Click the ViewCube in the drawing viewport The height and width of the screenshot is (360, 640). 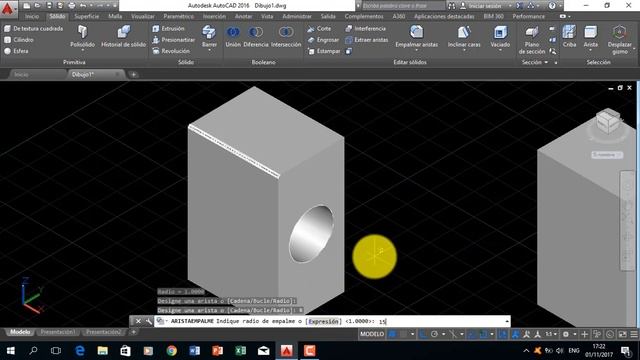pos(608,122)
